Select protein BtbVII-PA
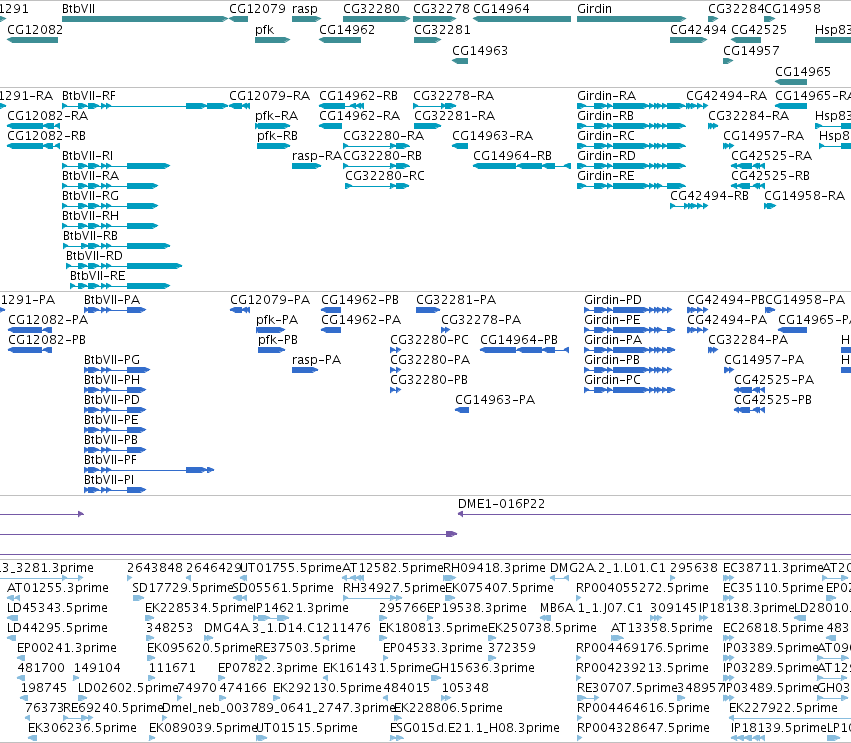The image size is (851, 743). pos(112,300)
